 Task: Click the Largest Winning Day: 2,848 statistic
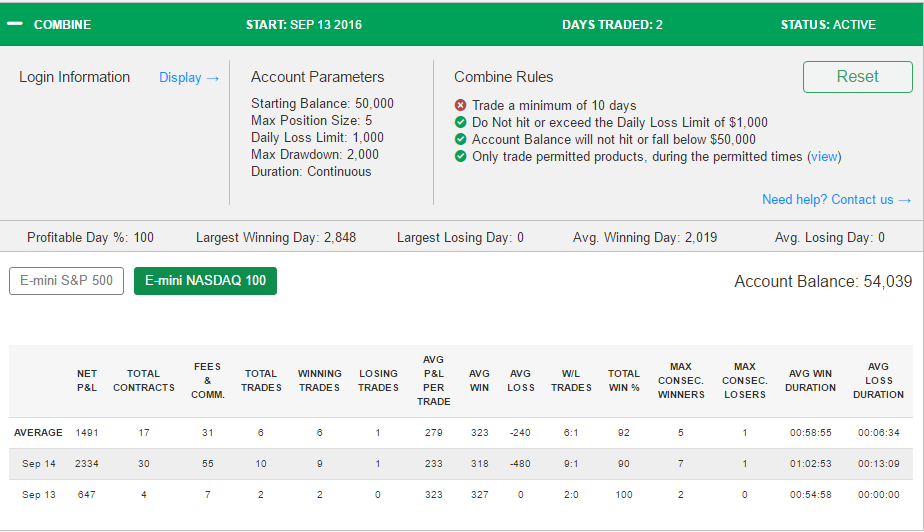tap(276, 237)
